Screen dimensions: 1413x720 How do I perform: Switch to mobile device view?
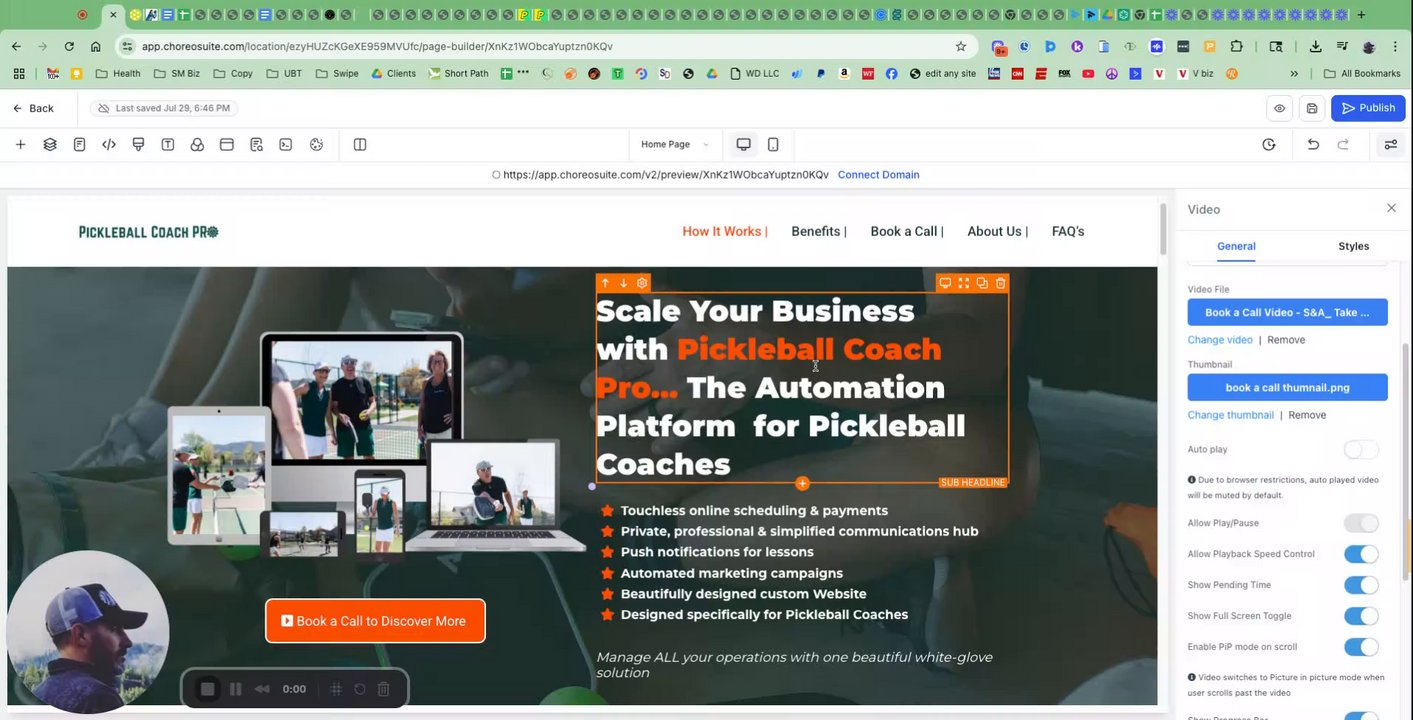coord(773,145)
